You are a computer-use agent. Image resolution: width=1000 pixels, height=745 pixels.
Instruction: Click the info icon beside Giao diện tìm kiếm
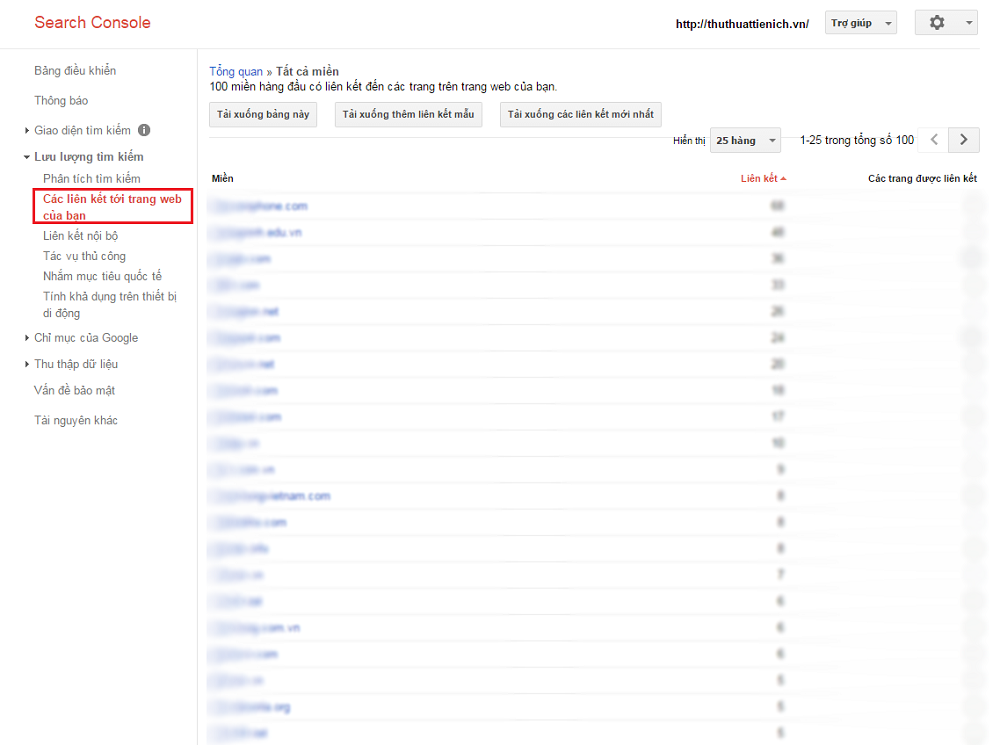tap(144, 130)
